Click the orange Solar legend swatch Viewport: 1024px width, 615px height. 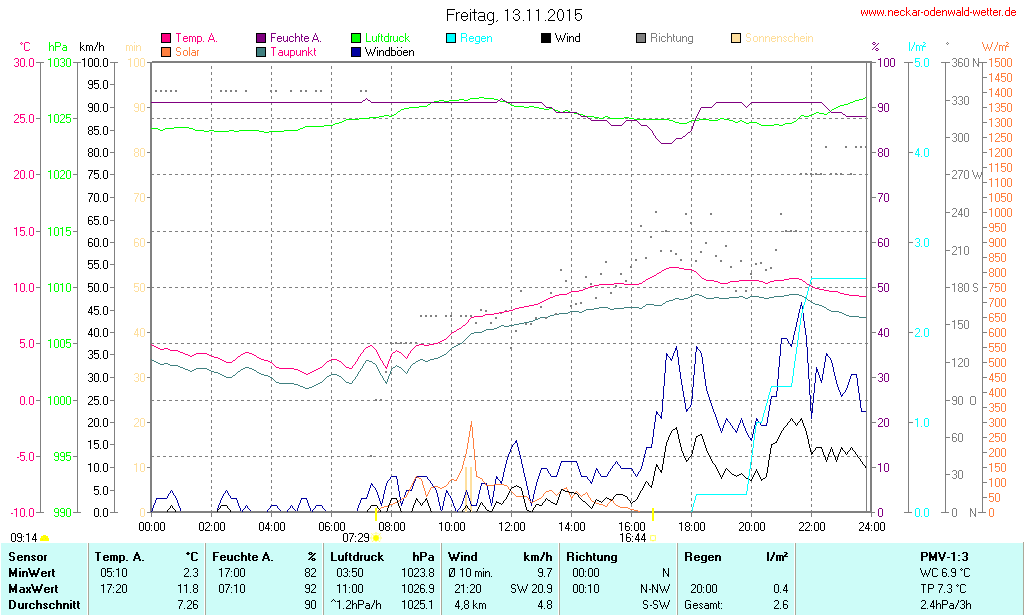[166, 52]
